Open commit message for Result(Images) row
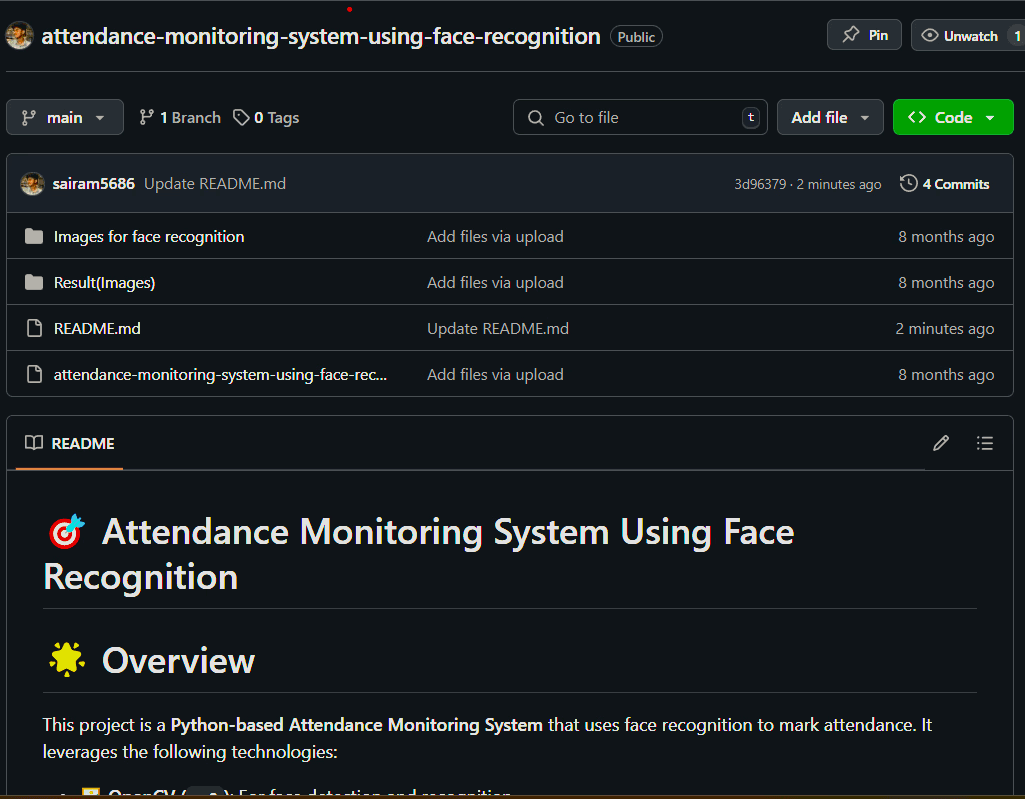 (x=495, y=282)
